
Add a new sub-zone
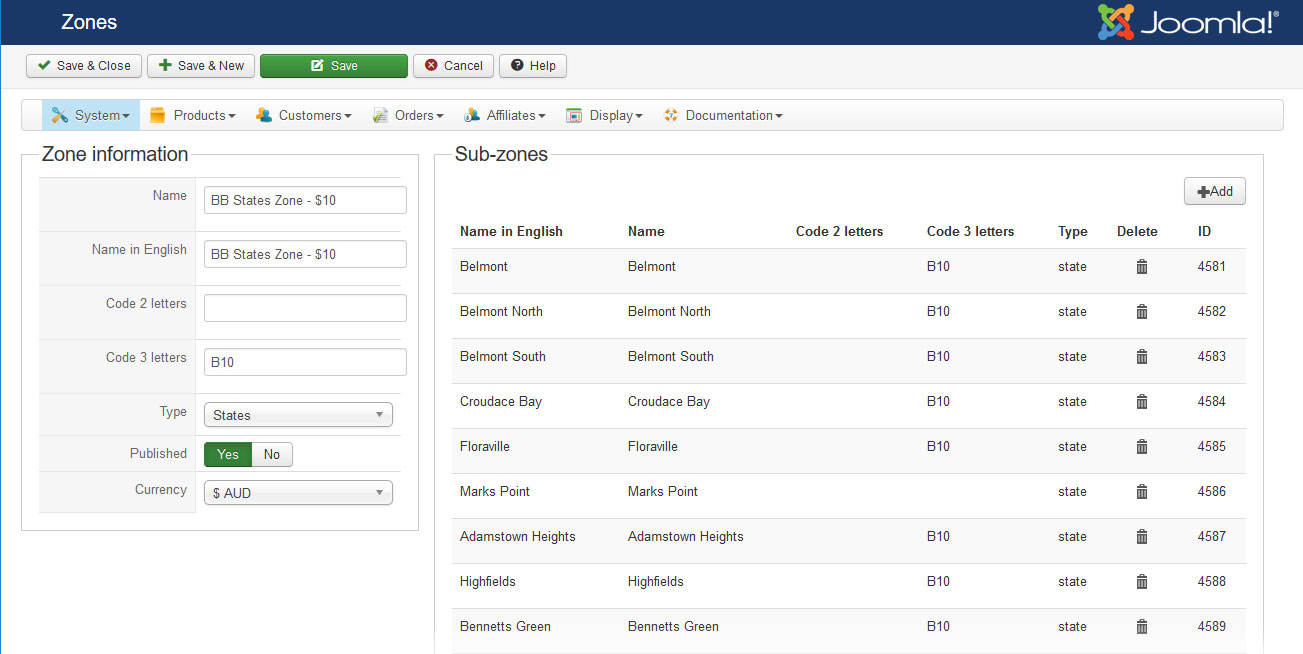point(1214,192)
